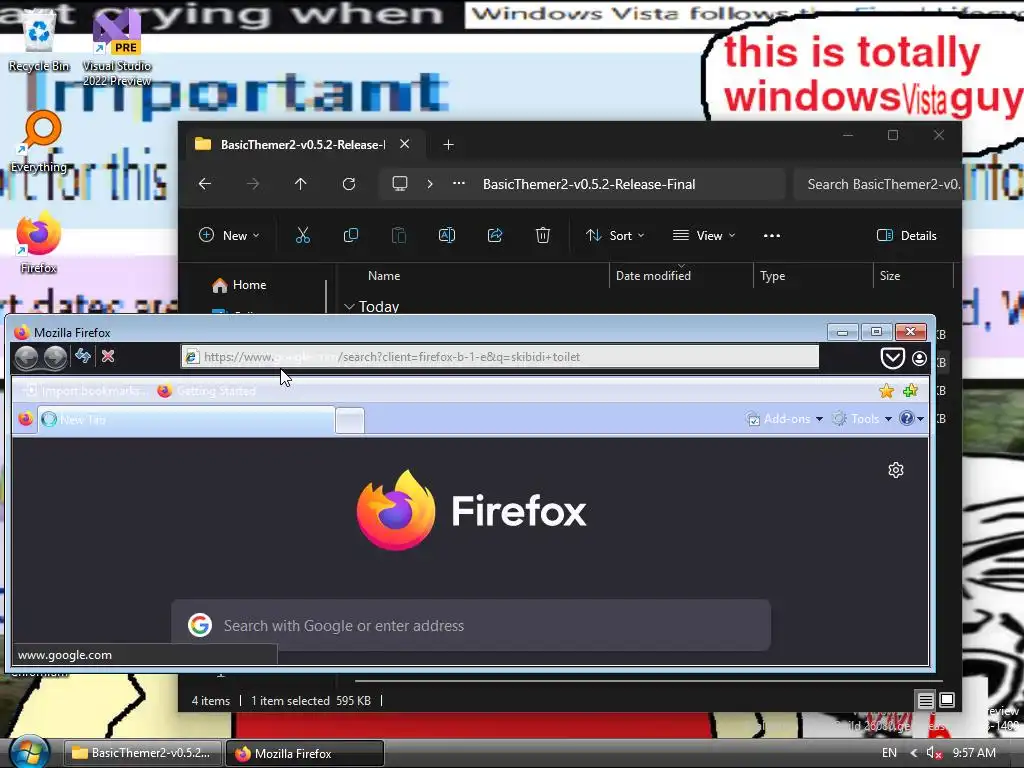Open the Visual Studio 2022 Preview desktop shortcut
The image size is (1024, 768).
[117, 47]
